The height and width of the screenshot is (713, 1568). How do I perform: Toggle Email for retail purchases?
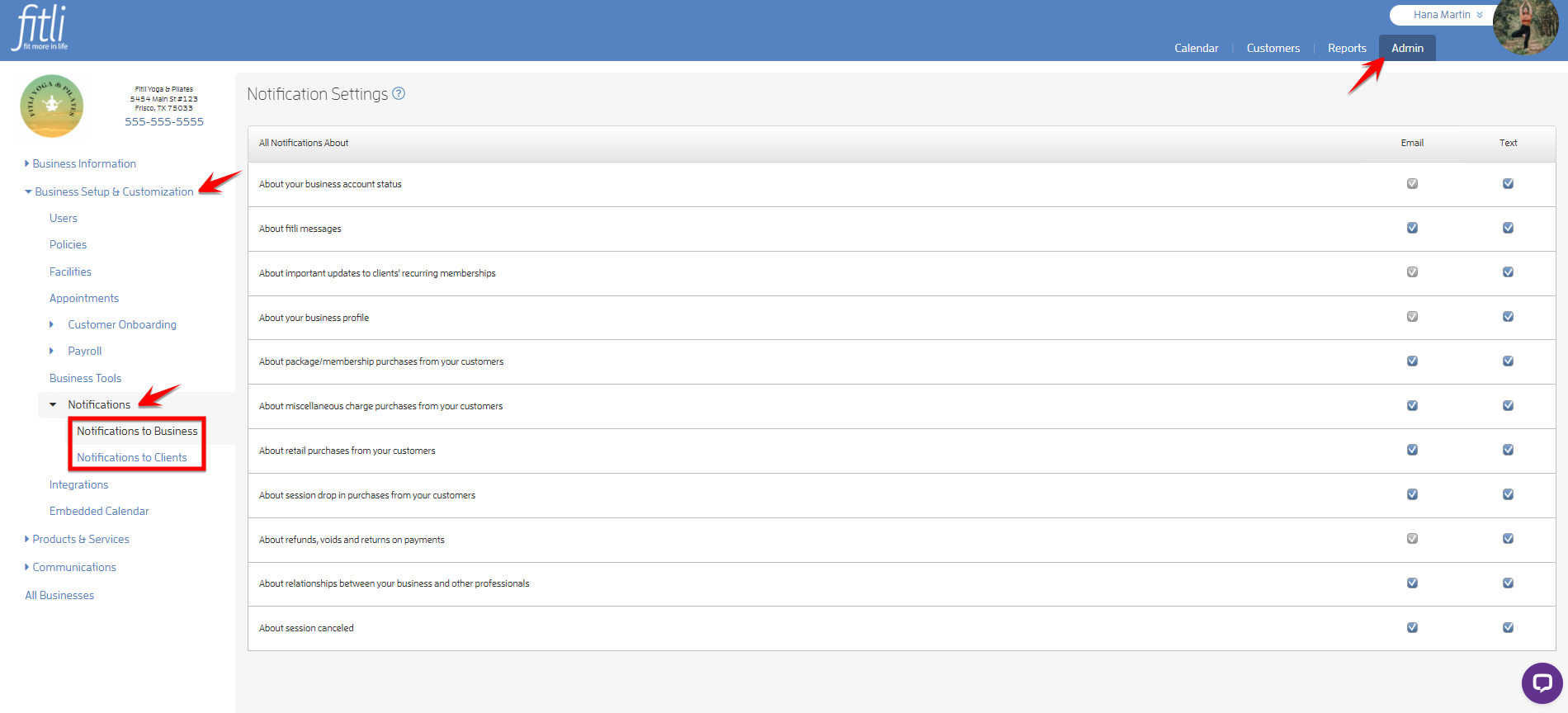pos(1412,450)
